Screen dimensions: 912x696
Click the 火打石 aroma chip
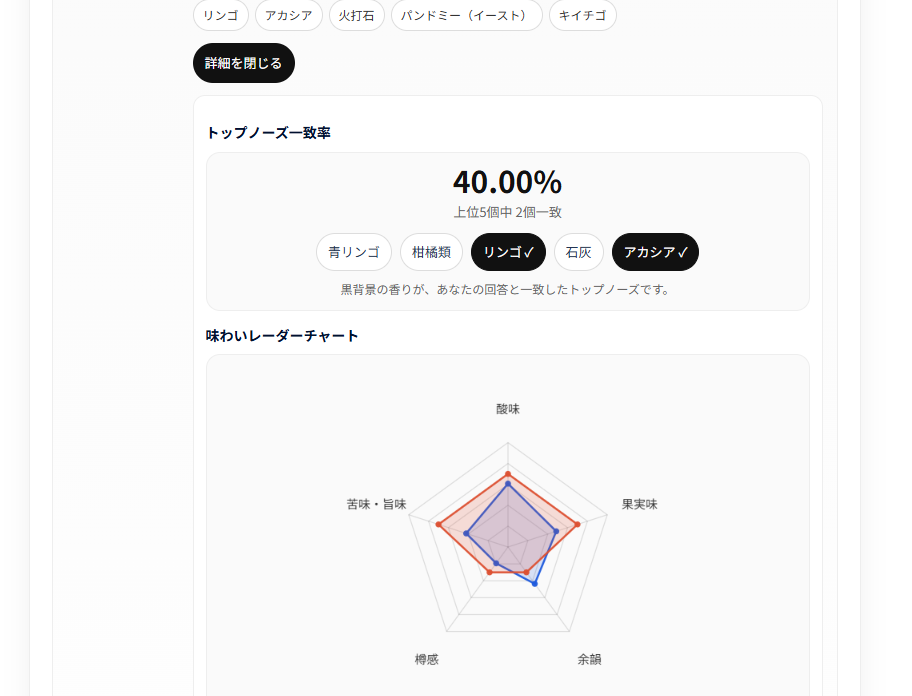point(357,15)
